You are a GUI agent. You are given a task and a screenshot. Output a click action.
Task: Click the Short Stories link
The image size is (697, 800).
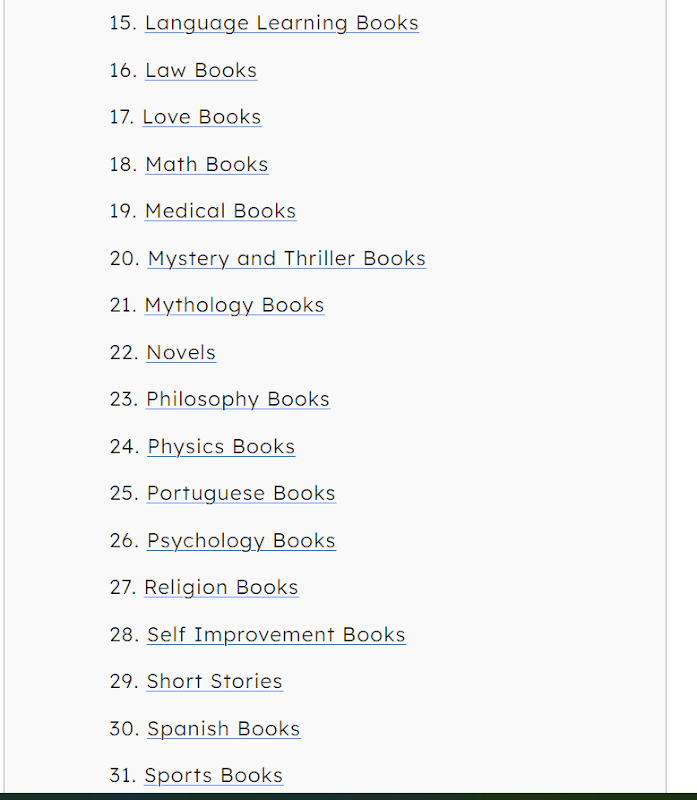[x=214, y=681]
